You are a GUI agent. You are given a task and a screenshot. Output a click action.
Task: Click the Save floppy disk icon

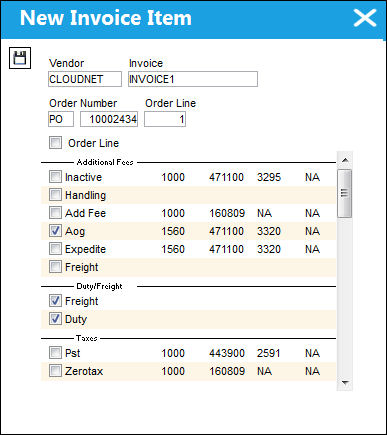coord(20,58)
